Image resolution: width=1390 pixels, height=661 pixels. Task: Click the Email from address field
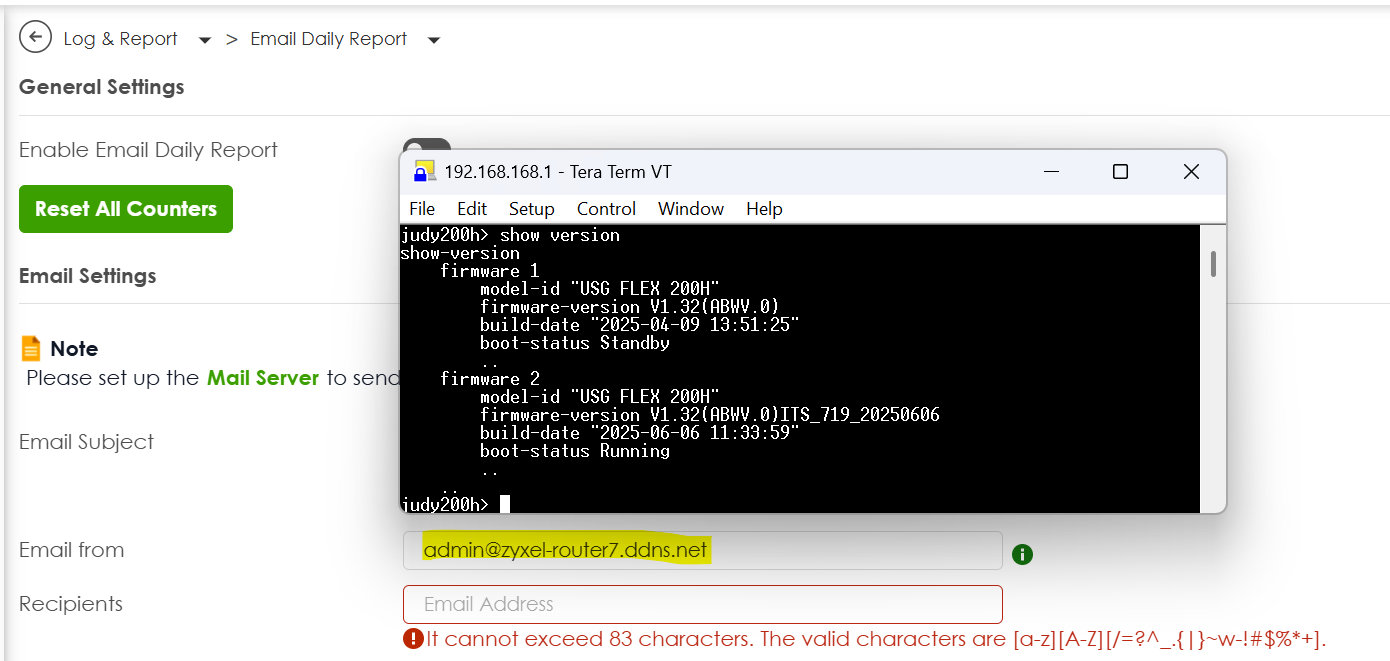click(702, 550)
